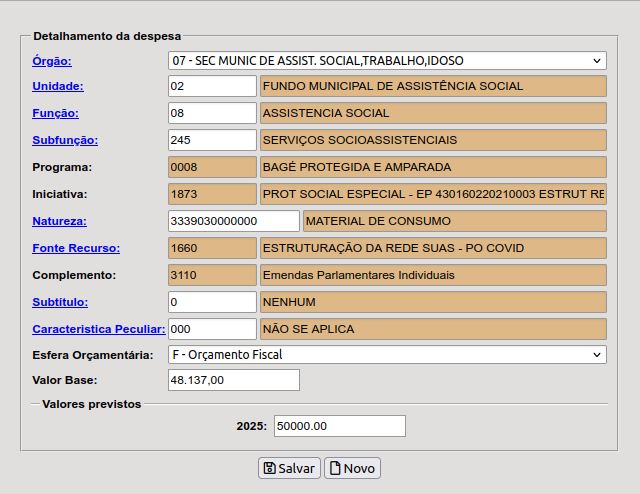Open the Órgão lookup link

coord(52,61)
